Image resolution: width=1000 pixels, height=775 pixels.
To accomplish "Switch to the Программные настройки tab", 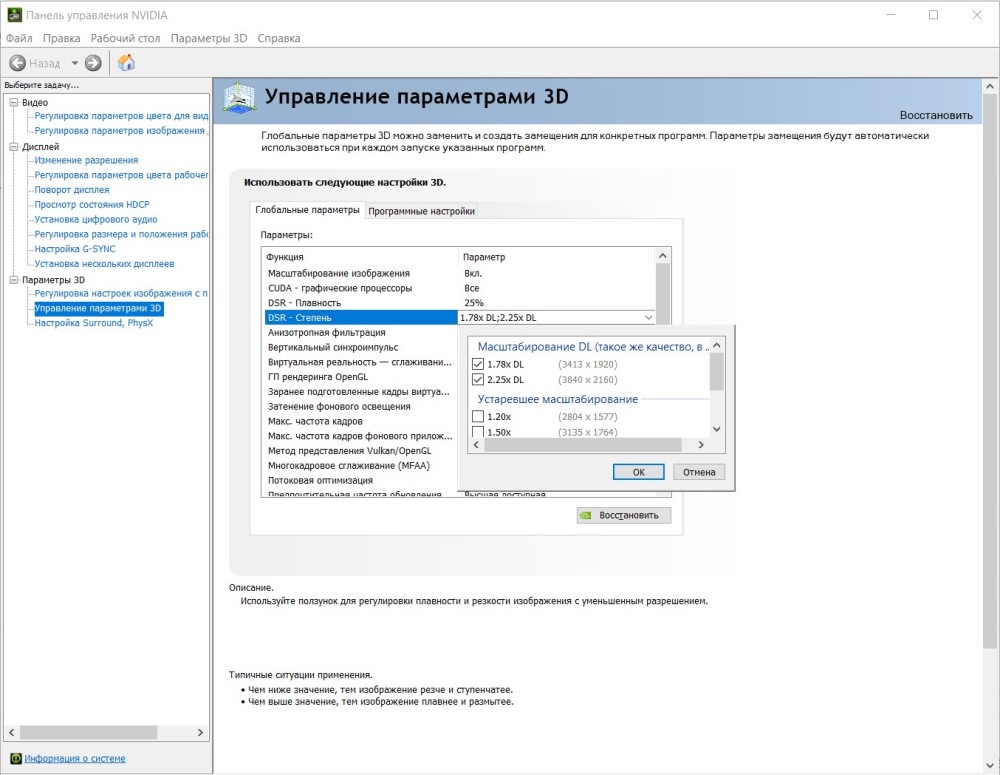I will pyautogui.click(x=422, y=211).
